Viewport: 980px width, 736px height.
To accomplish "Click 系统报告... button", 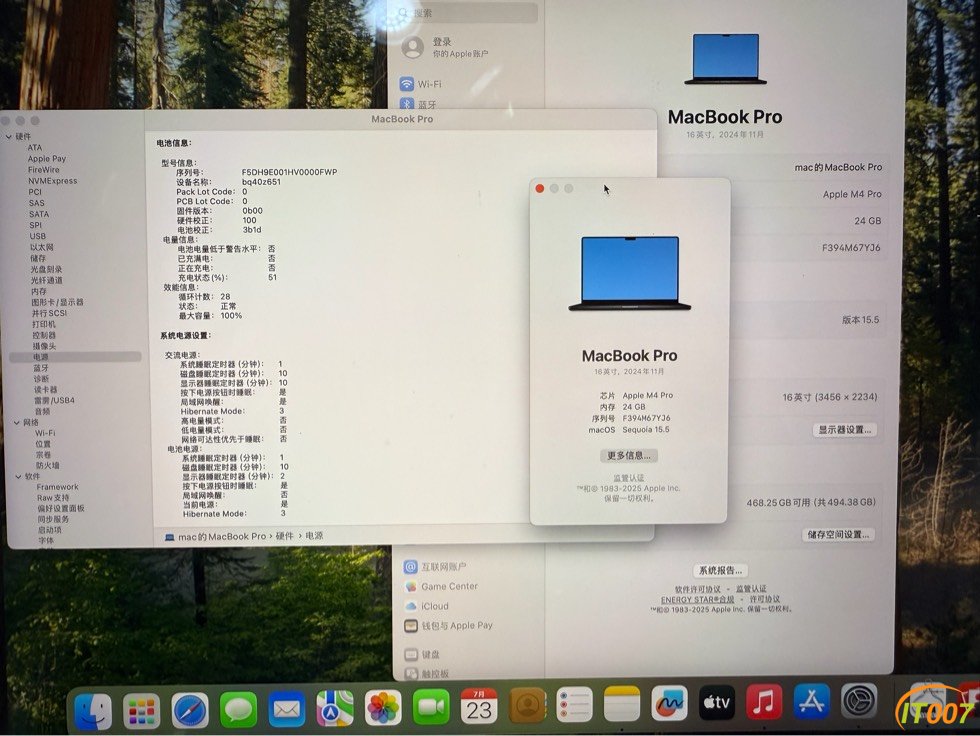I will pyautogui.click(x=720, y=570).
